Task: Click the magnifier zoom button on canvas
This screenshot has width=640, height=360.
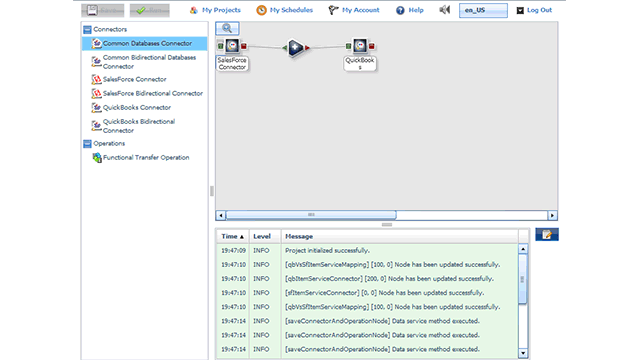Action: (227, 28)
